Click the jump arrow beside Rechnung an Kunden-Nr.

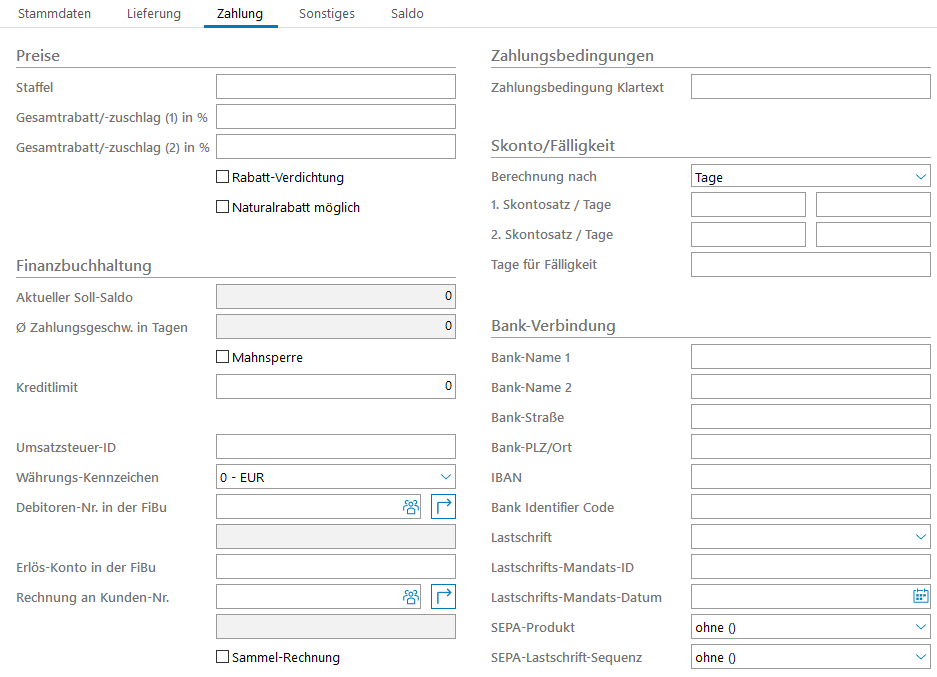click(x=443, y=597)
